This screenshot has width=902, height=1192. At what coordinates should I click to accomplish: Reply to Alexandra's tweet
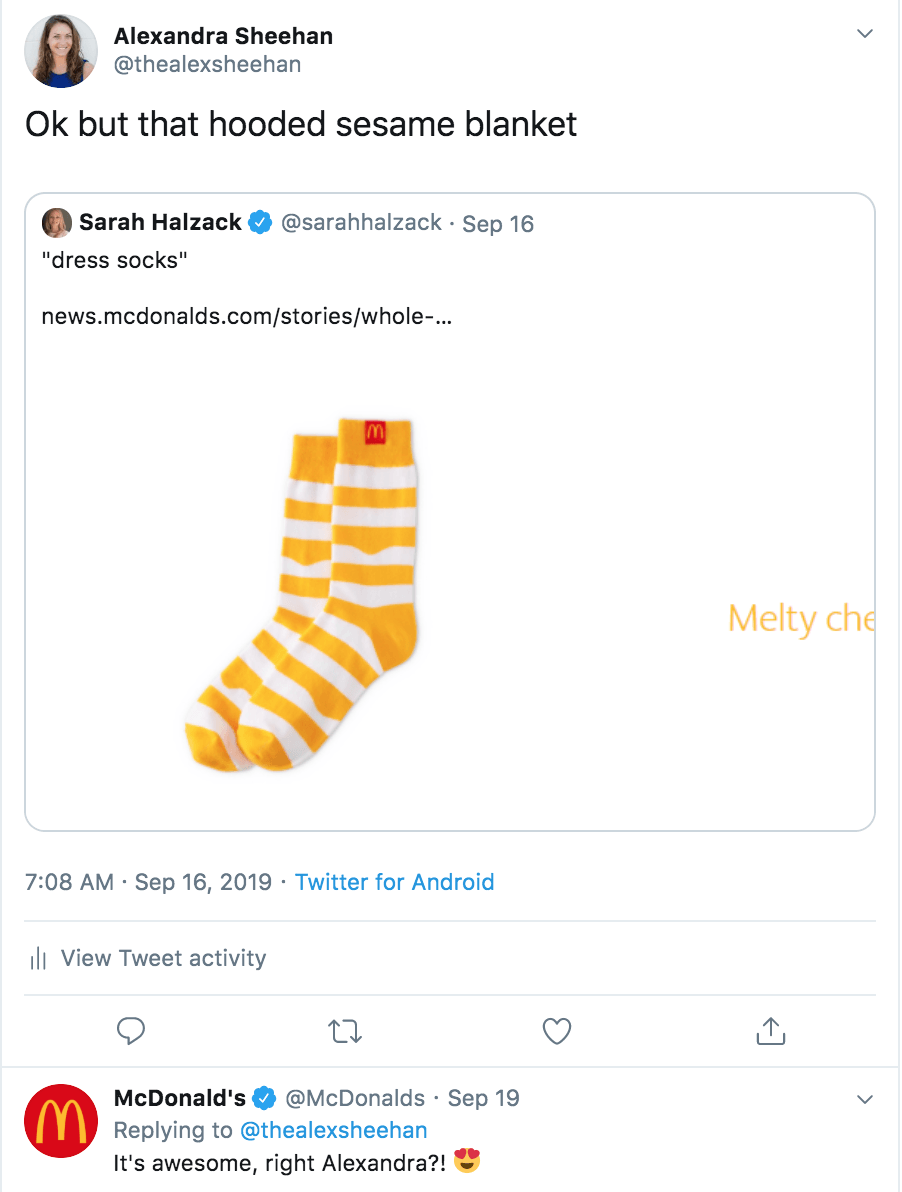[131, 1031]
